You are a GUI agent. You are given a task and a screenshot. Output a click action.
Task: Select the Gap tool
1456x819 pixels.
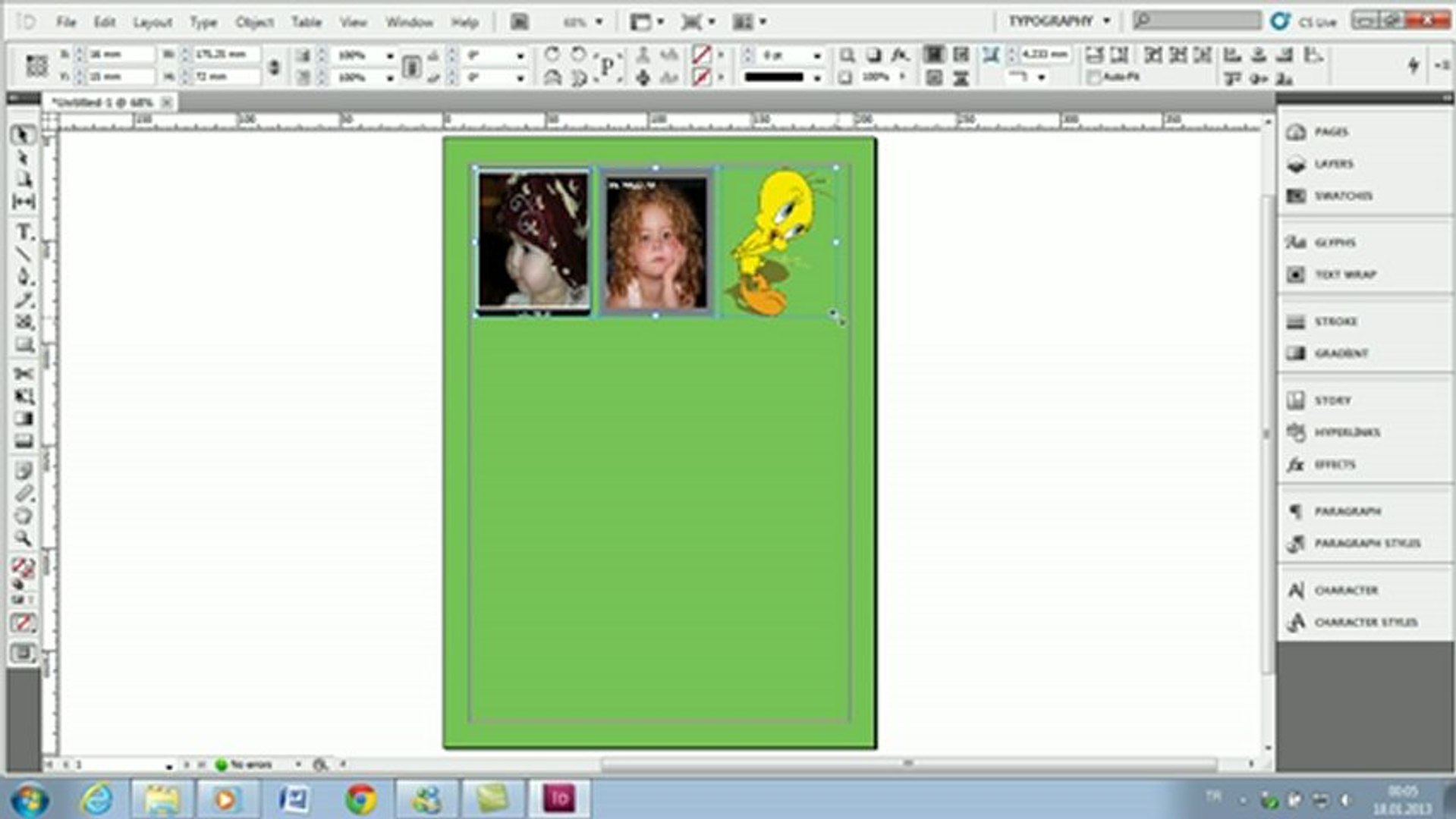(x=23, y=202)
